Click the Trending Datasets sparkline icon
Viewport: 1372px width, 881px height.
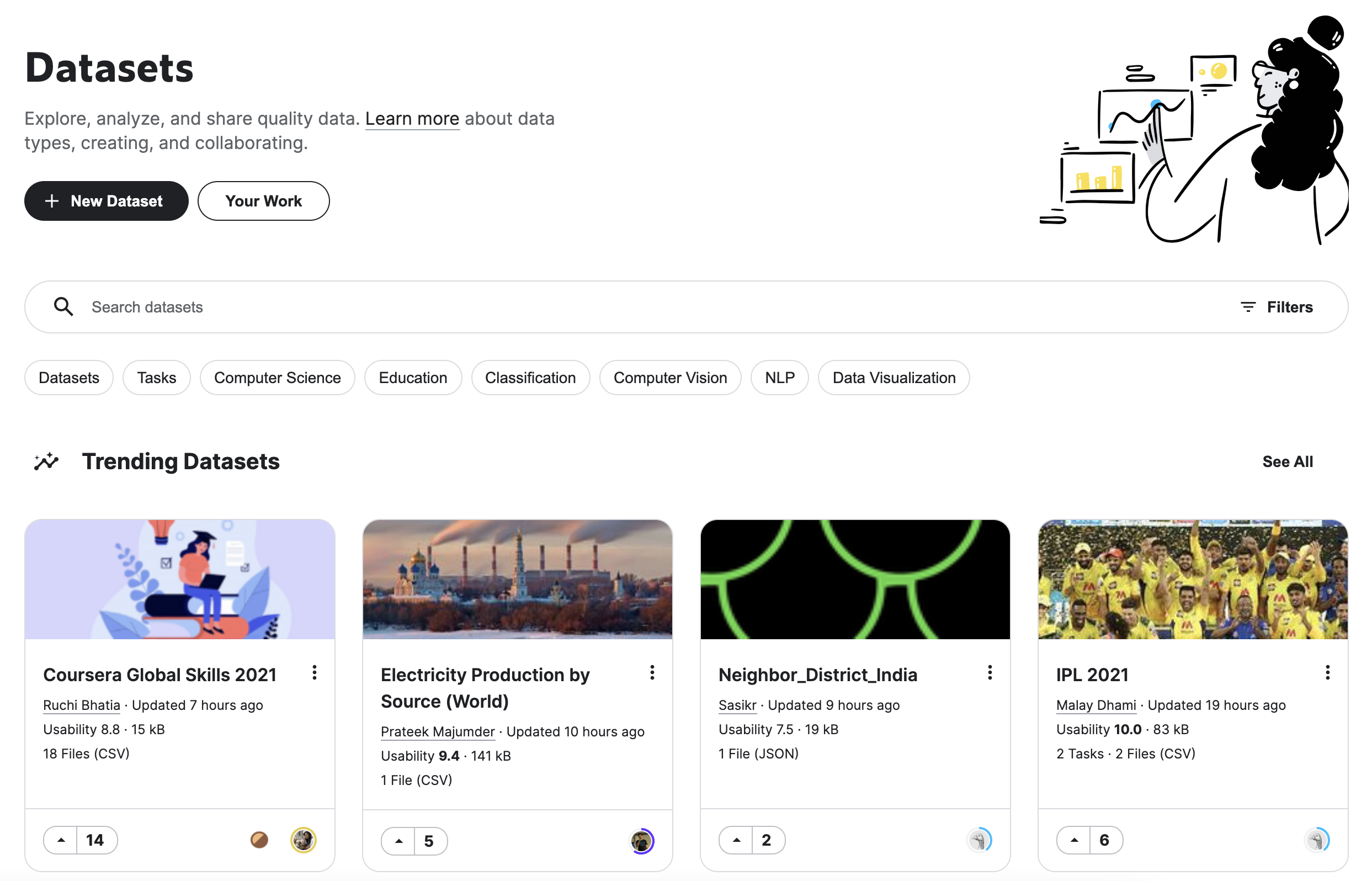46,461
